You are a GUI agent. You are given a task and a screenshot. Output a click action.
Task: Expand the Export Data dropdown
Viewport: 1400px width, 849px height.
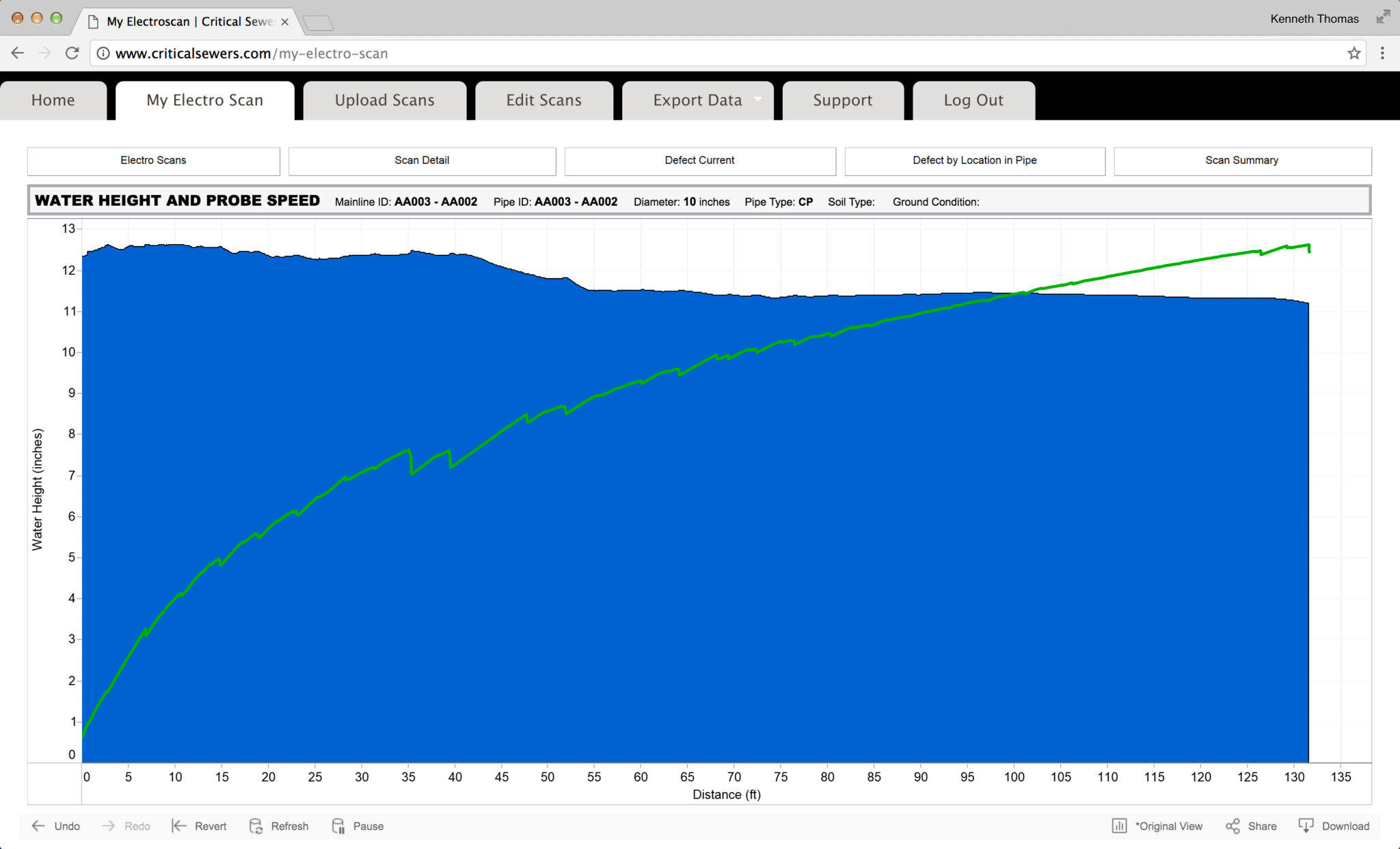click(757, 100)
